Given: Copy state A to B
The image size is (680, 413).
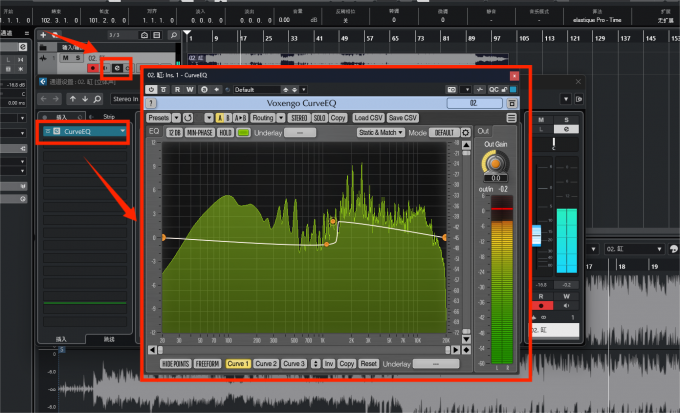Looking at the screenshot, I should coord(240,118).
